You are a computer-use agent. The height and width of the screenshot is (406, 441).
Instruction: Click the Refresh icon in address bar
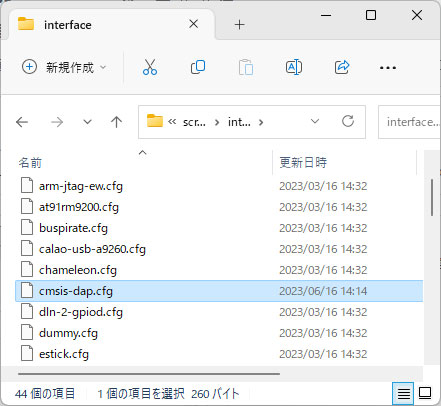[x=348, y=121]
